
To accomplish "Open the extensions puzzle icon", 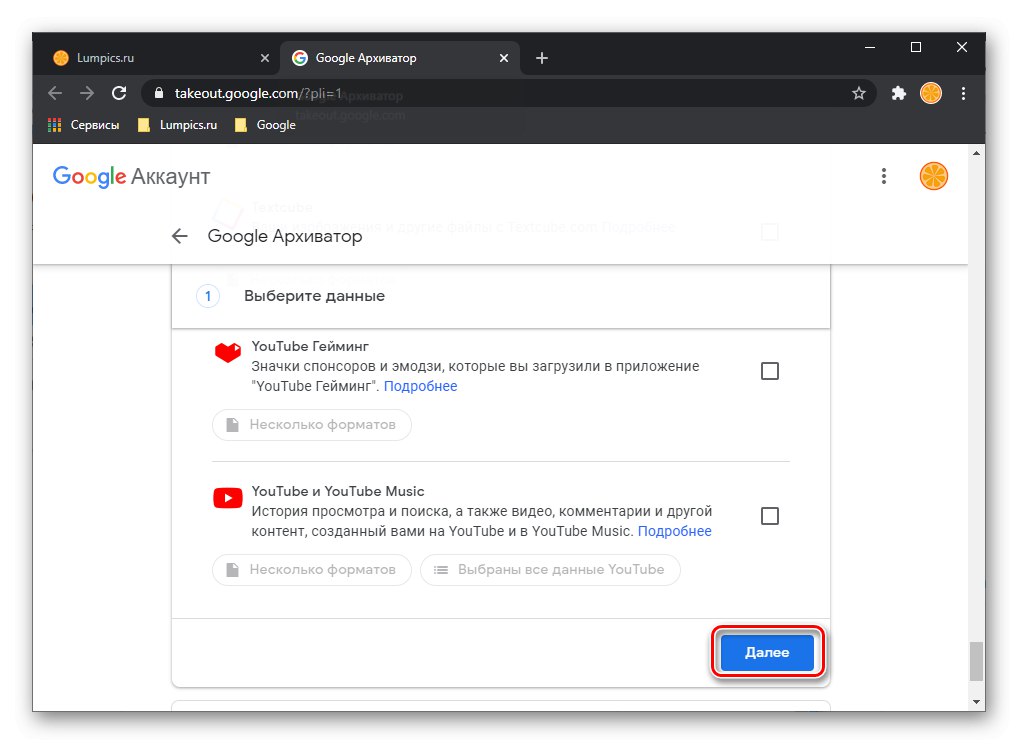I will tap(899, 93).
